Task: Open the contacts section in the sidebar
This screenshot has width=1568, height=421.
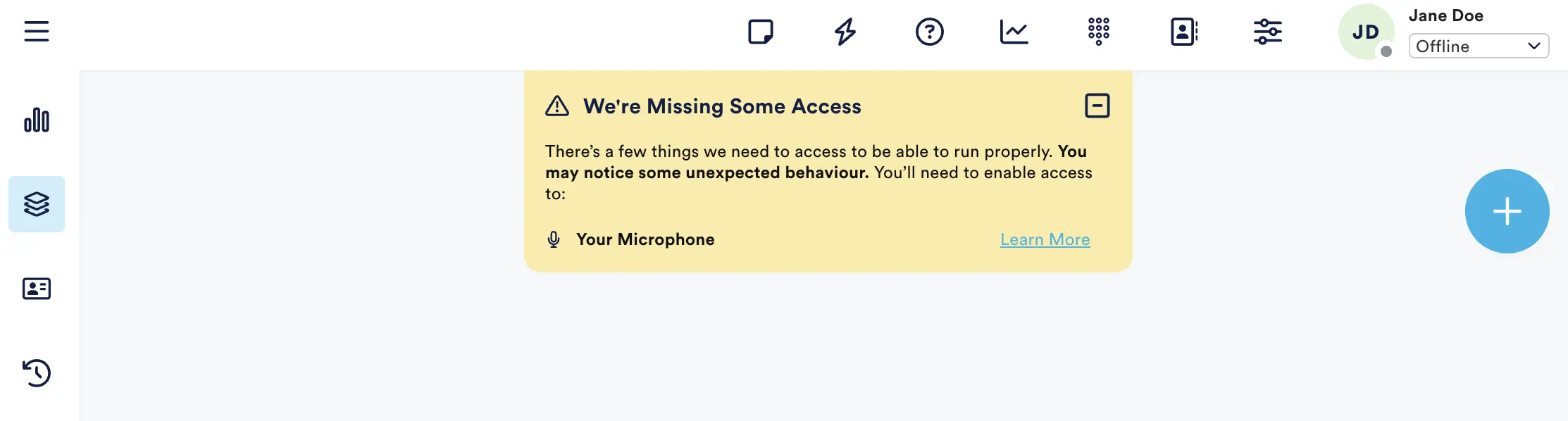Action: pyautogui.click(x=37, y=289)
